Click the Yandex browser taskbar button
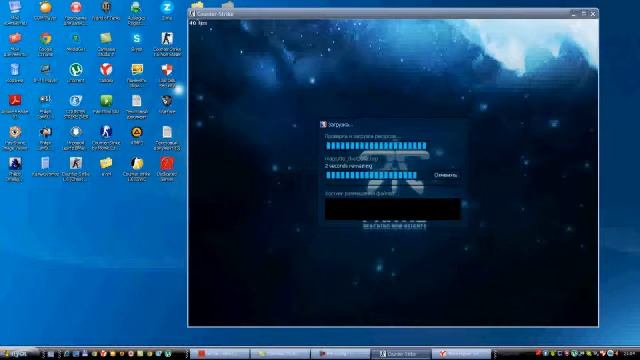The height and width of the screenshot is (360, 640). coord(461,354)
